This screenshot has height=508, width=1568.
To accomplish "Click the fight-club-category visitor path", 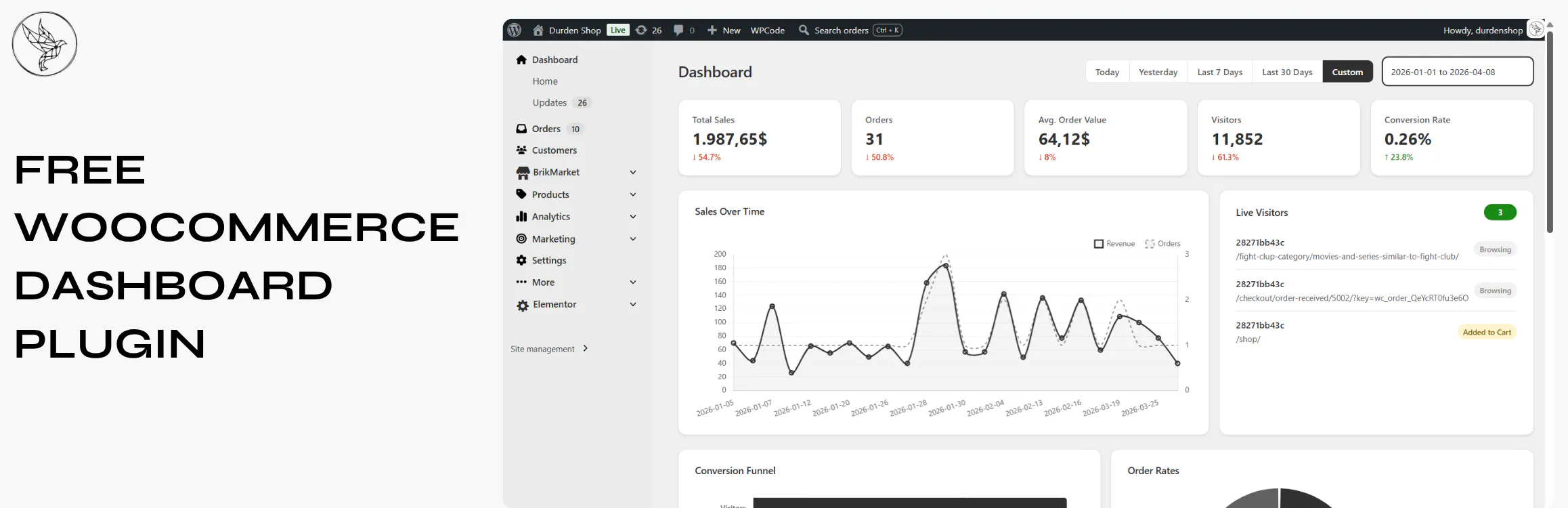I will point(1347,257).
